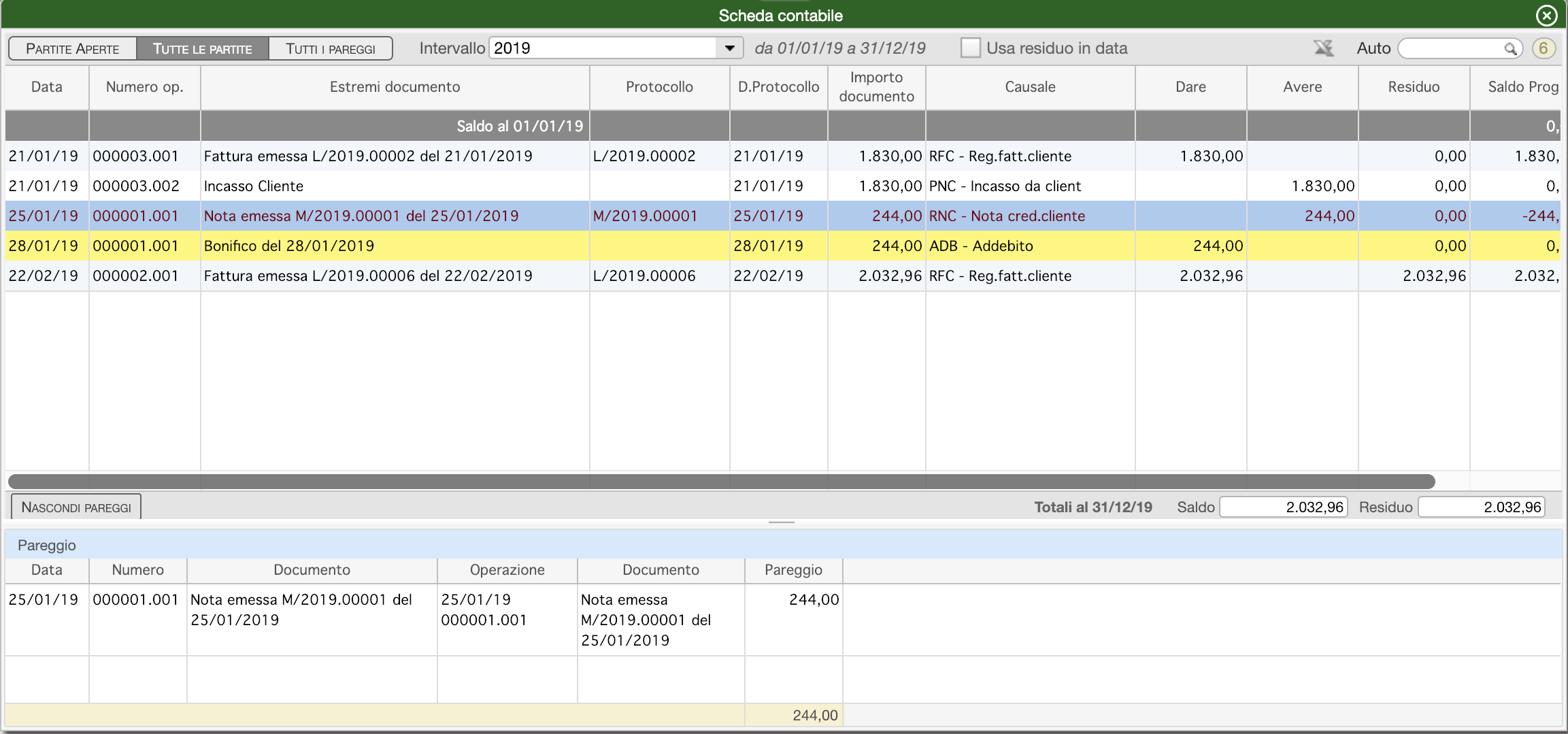Image resolution: width=1568 pixels, height=734 pixels.
Task: Click the Intervallo field showing 2019
Action: click(x=603, y=48)
